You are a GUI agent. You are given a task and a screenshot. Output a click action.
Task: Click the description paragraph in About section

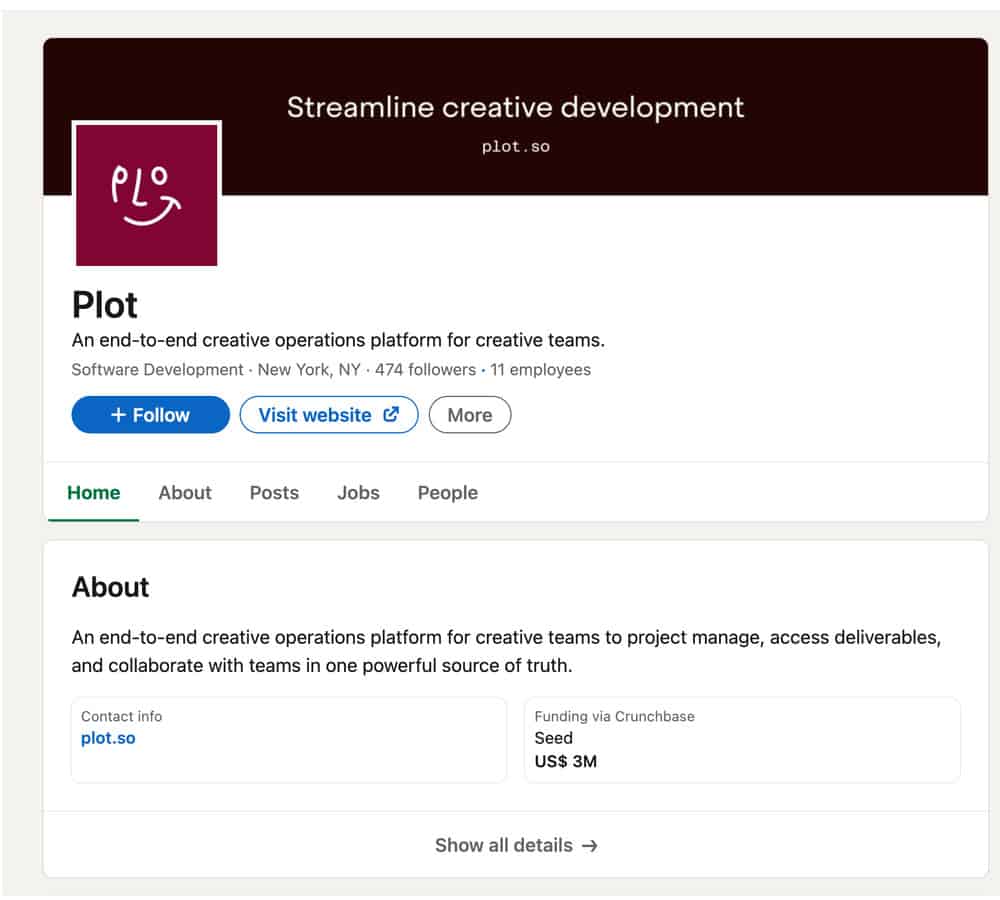pos(506,651)
